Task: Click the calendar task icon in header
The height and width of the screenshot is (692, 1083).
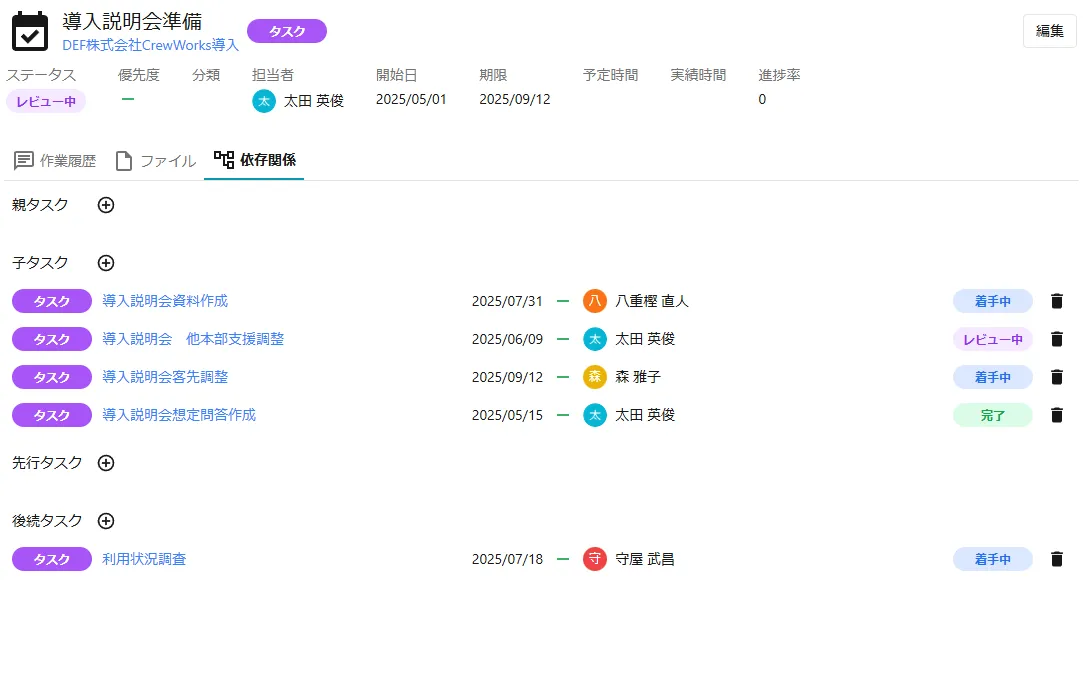Action: (30, 32)
